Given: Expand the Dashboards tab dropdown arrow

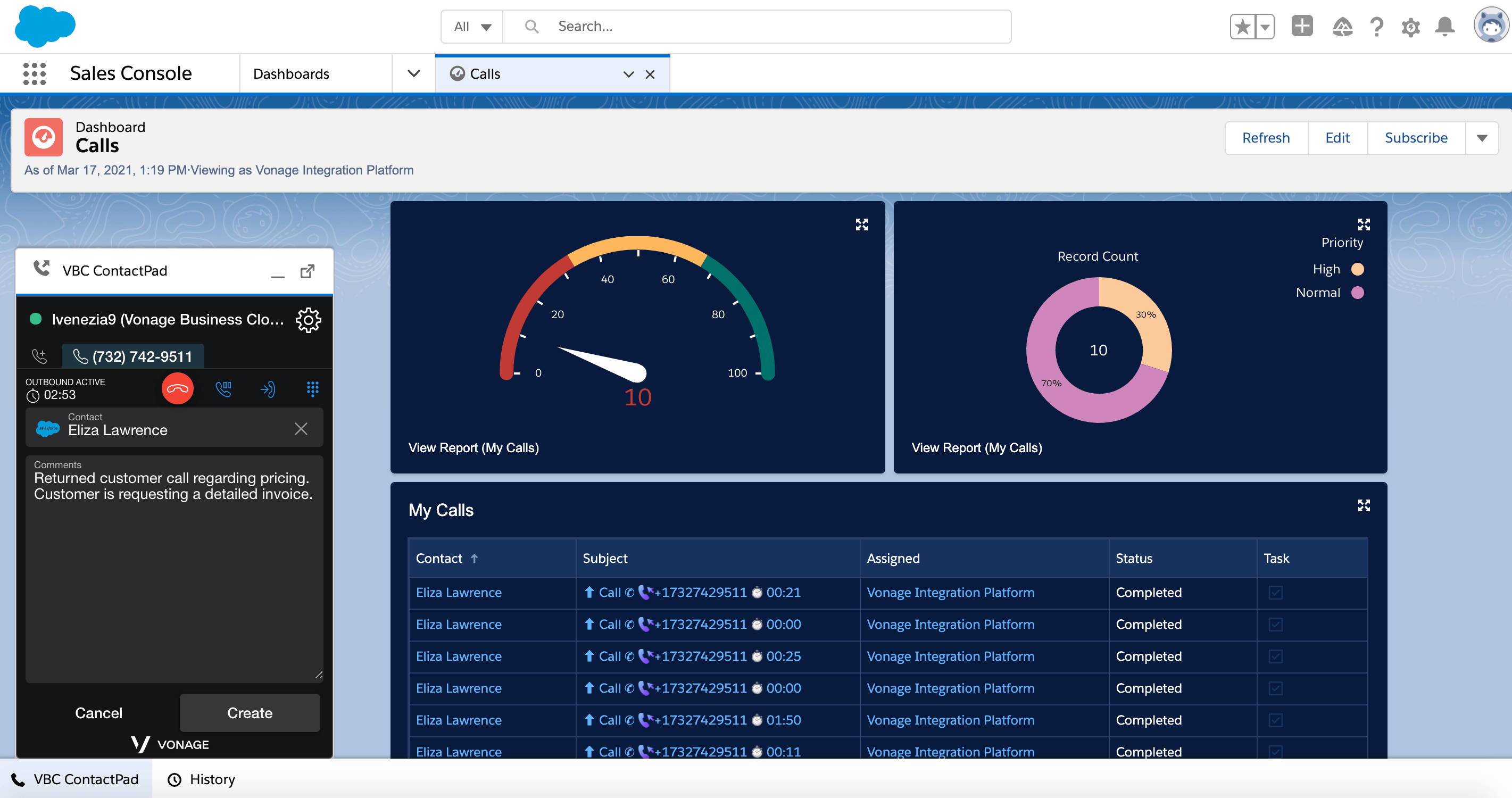Looking at the screenshot, I should pos(413,73).
